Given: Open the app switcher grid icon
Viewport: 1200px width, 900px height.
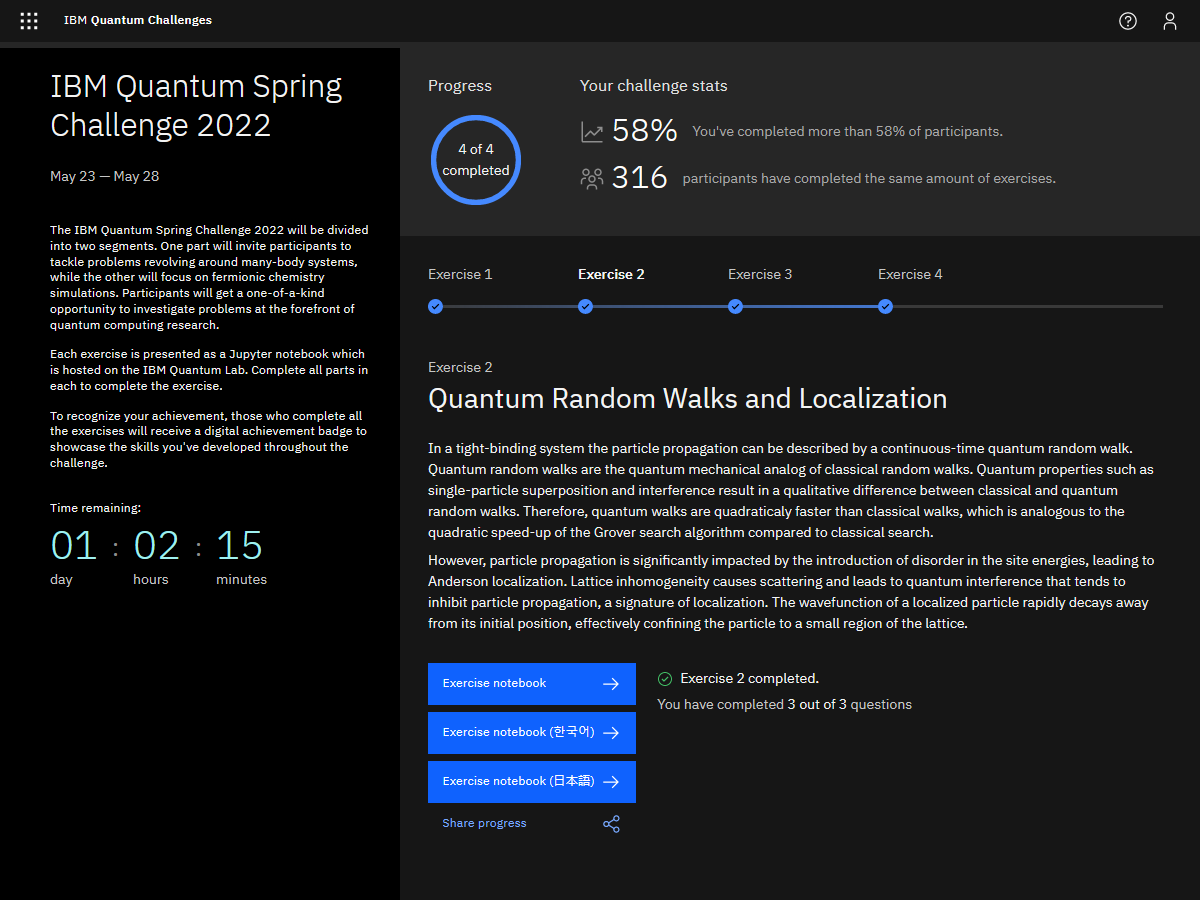Looking at the screenshot, I should click(29, 20).
